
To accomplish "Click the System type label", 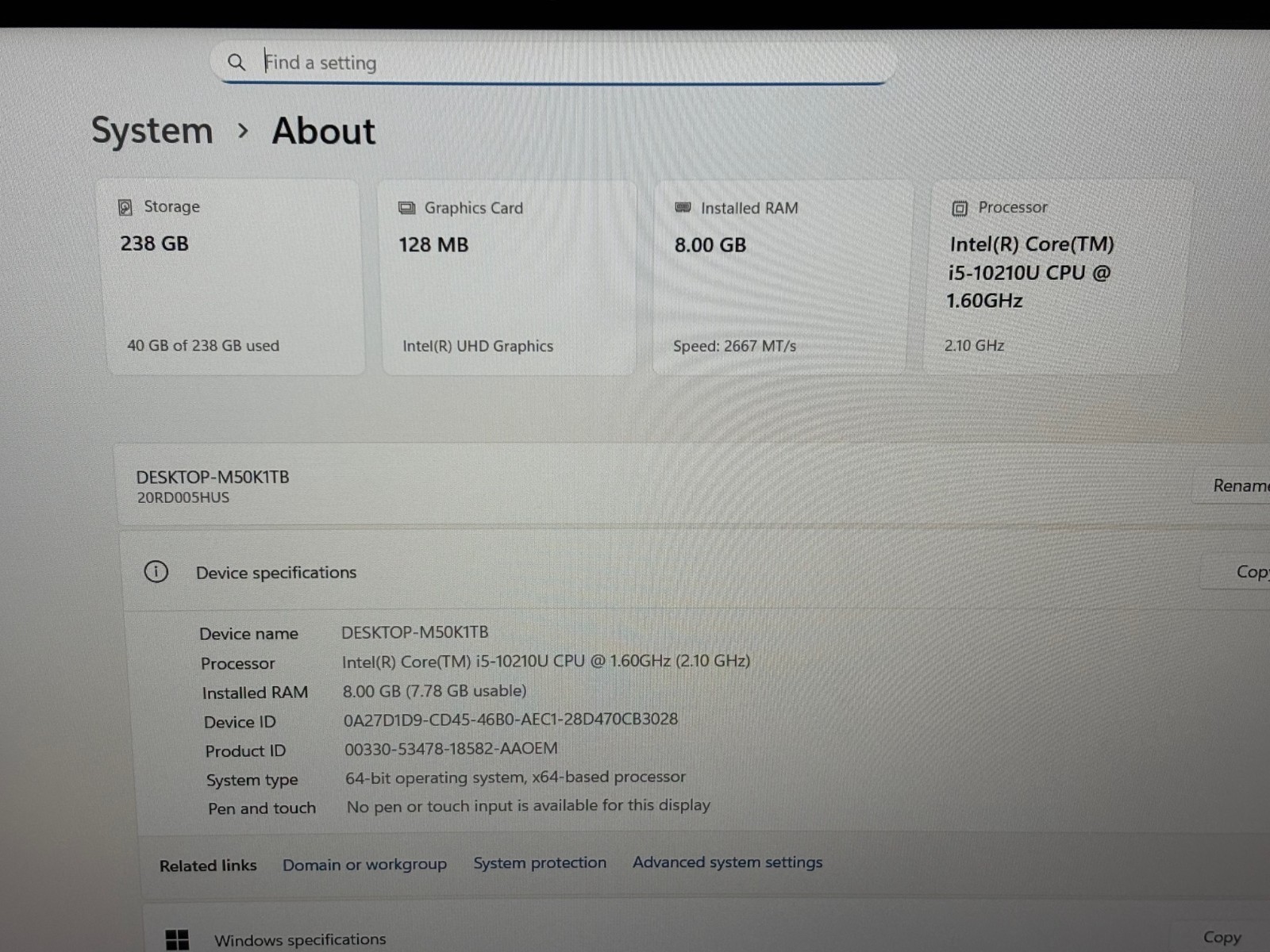I will [252, 781].
